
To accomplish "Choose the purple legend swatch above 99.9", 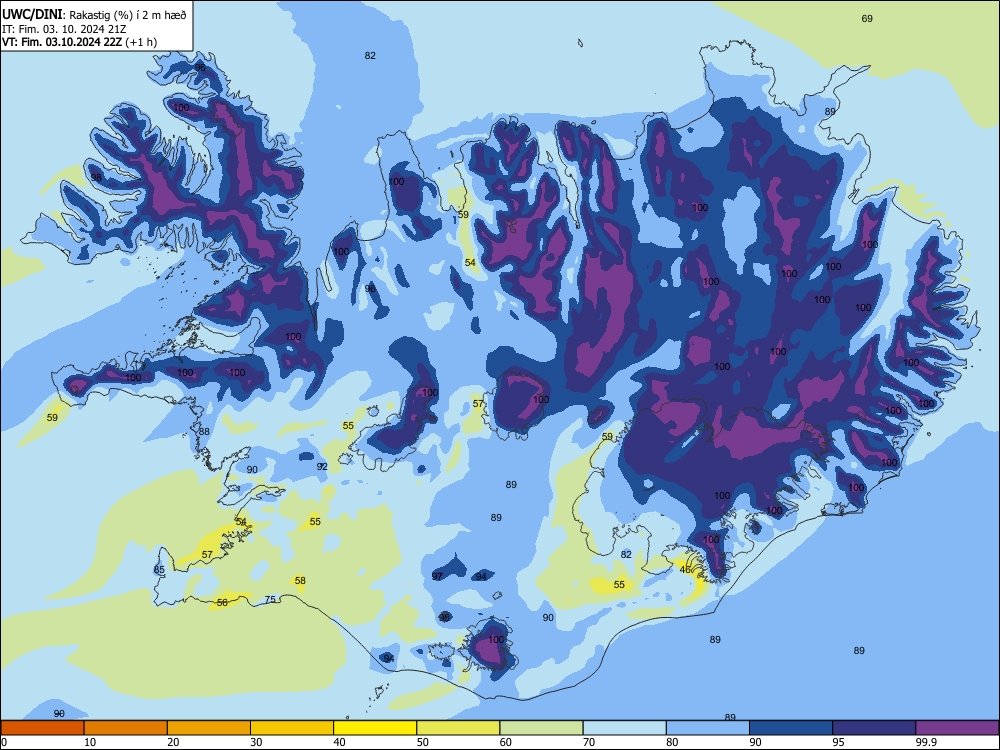I will [957, 728].
